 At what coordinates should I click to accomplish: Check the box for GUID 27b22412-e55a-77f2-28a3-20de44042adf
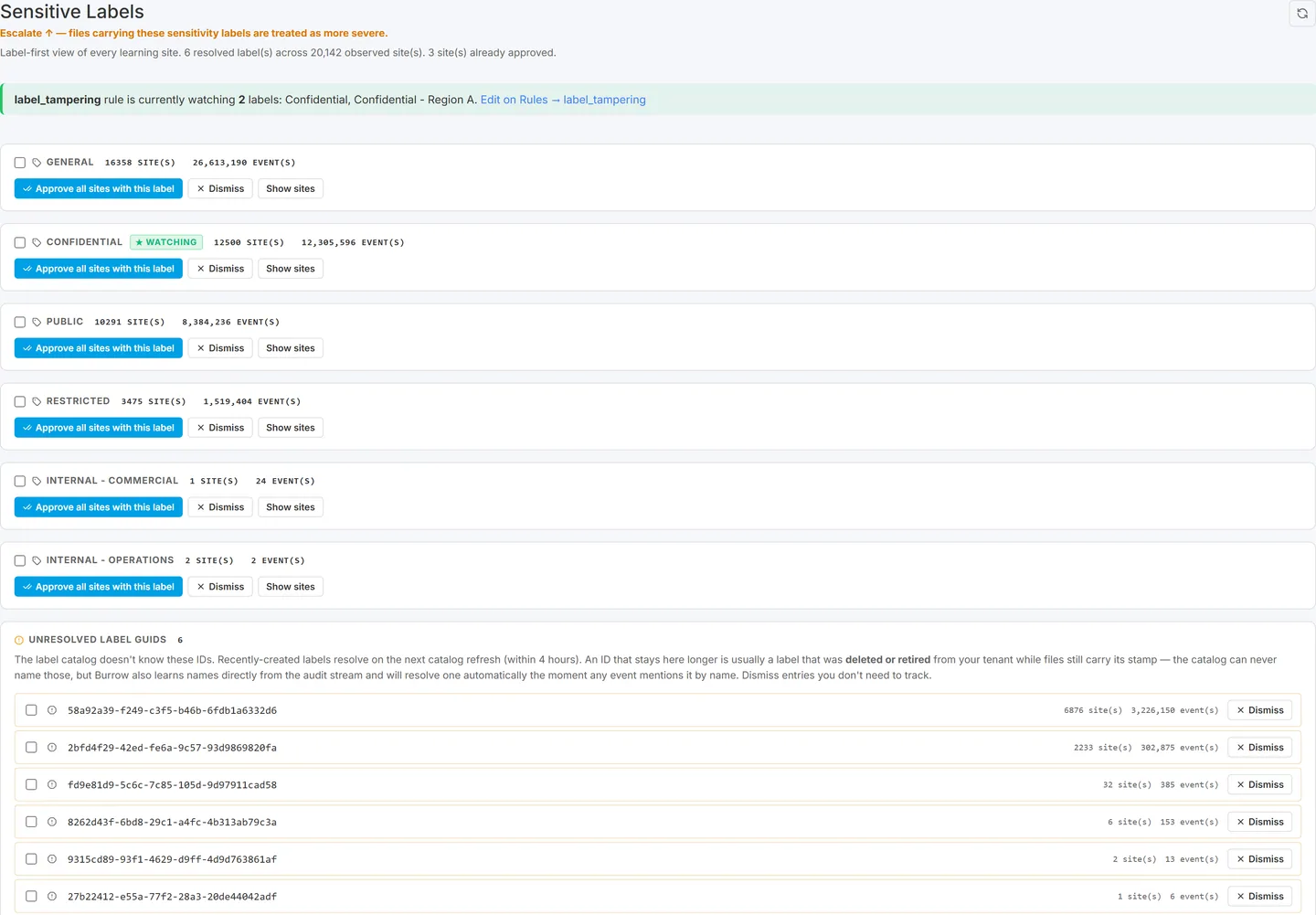(x=31, y=897)
